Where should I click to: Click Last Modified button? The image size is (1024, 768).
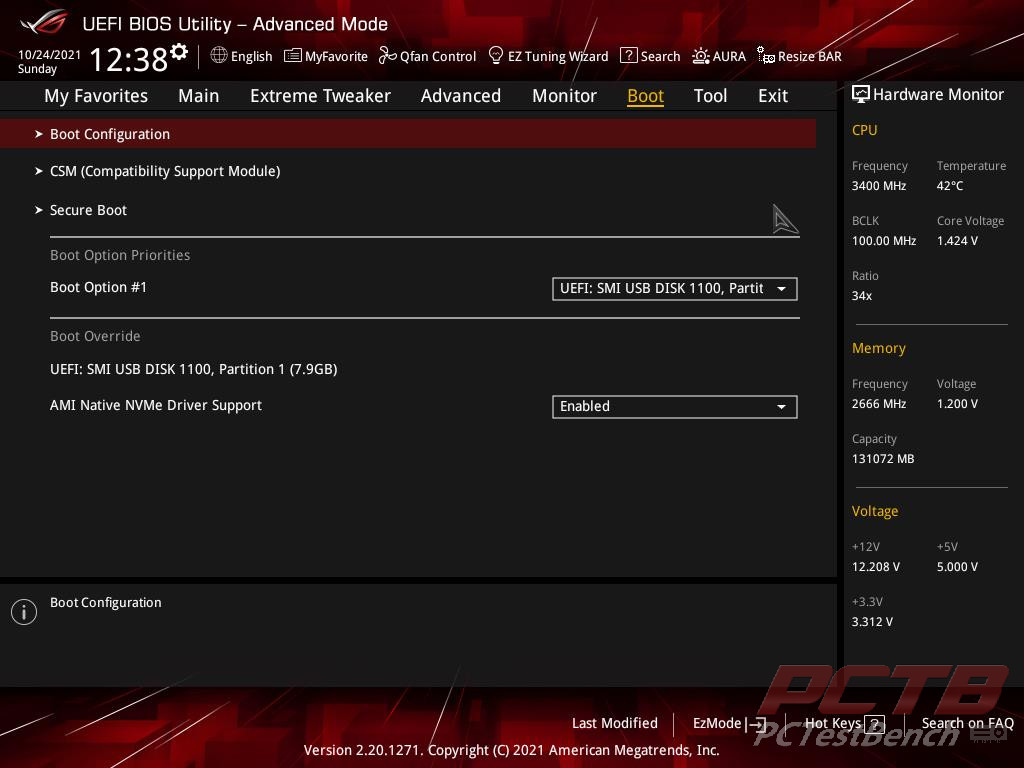coord(615,723)
